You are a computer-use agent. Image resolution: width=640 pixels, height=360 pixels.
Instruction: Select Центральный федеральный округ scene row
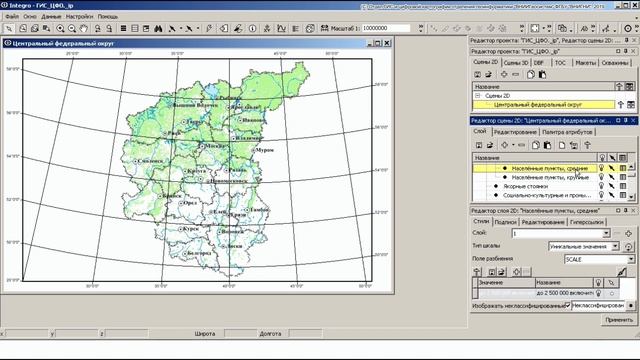pyautogui.click(x=544, y=105)
